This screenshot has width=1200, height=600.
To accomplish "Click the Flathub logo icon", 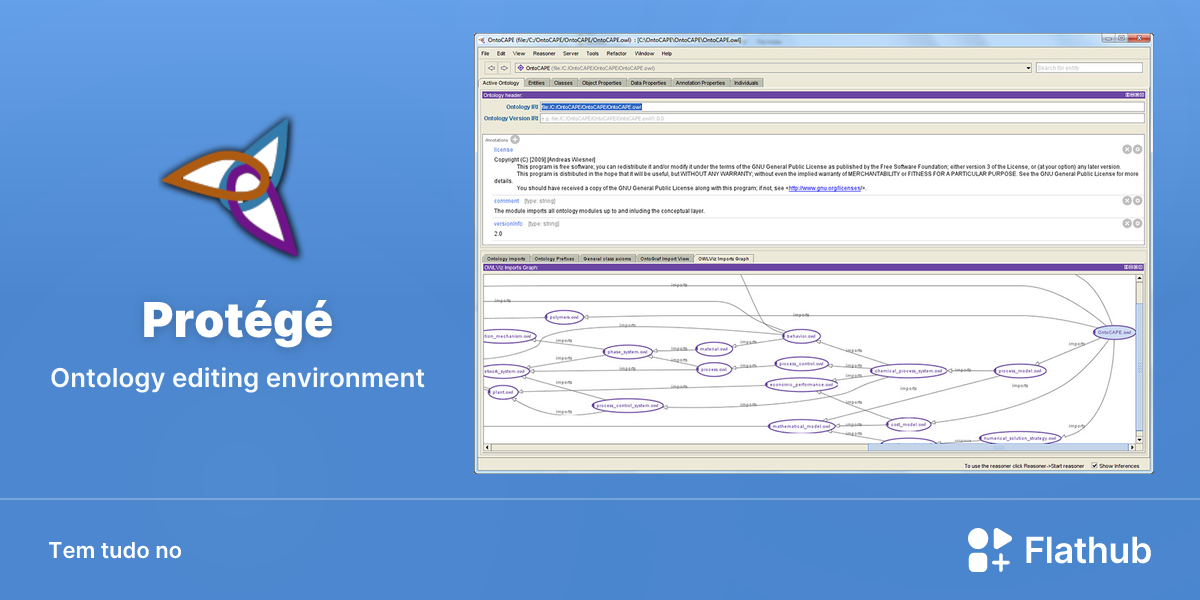I will [x=989, y=550].
